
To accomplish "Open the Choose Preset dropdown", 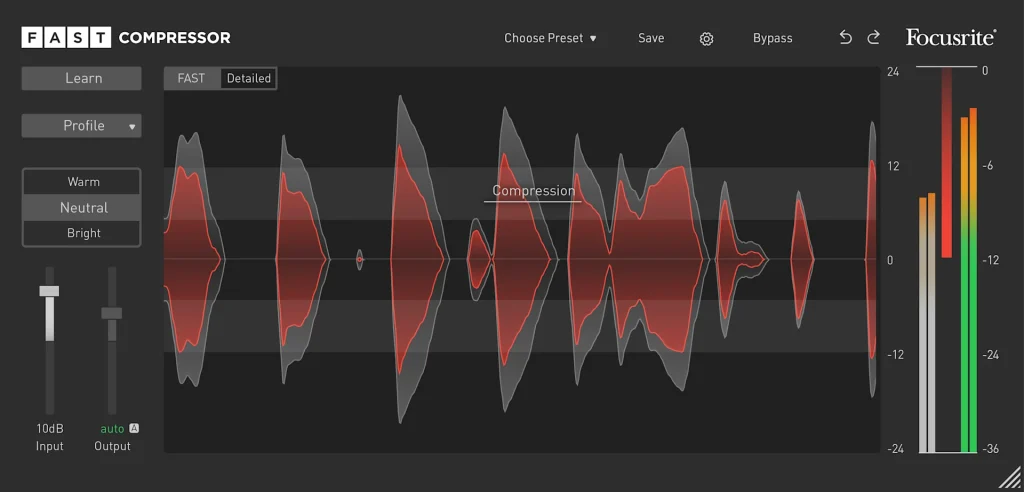I will 550,39.
